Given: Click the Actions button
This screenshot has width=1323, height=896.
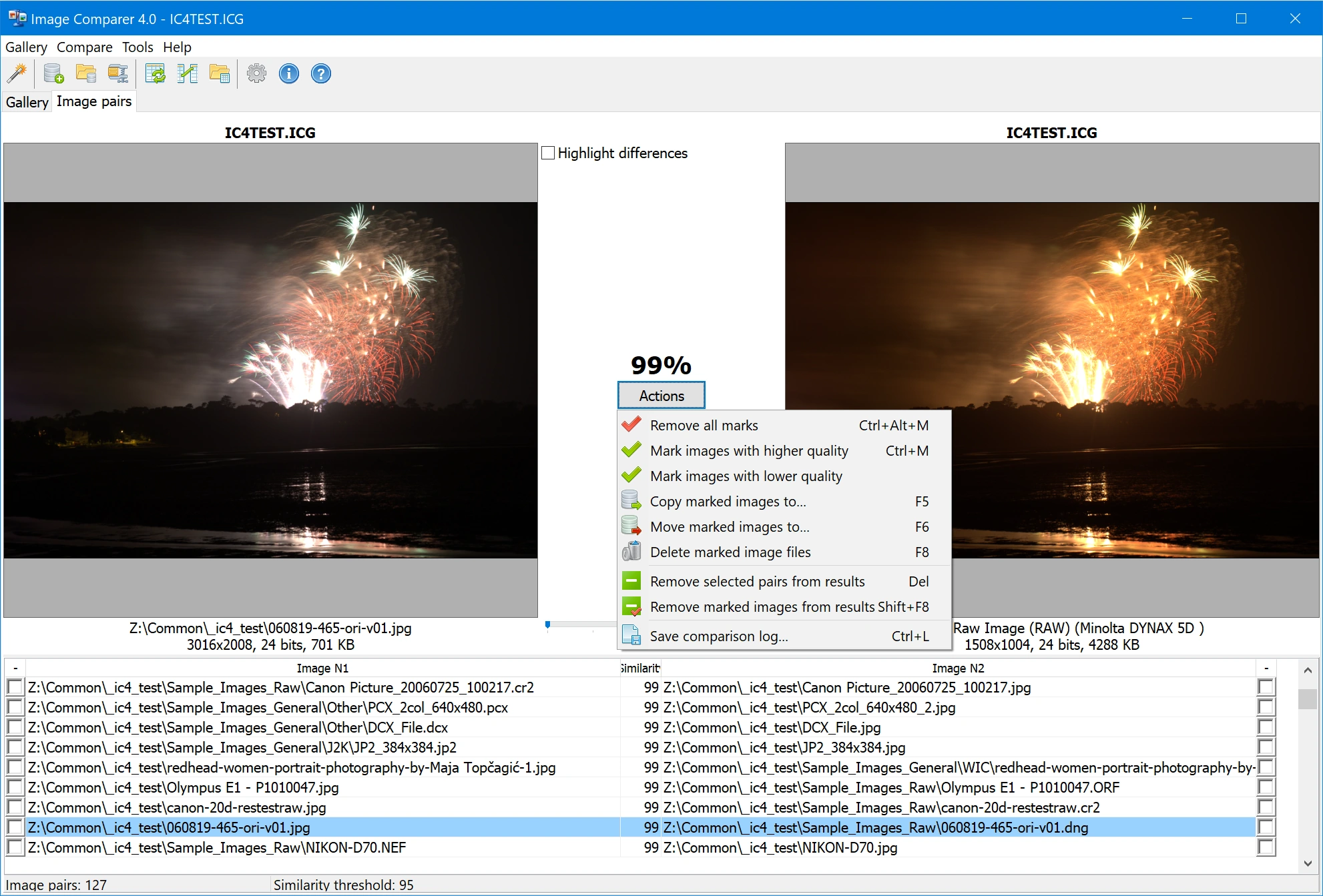Looking at the screenshot, I should click(x=661, y=396).
